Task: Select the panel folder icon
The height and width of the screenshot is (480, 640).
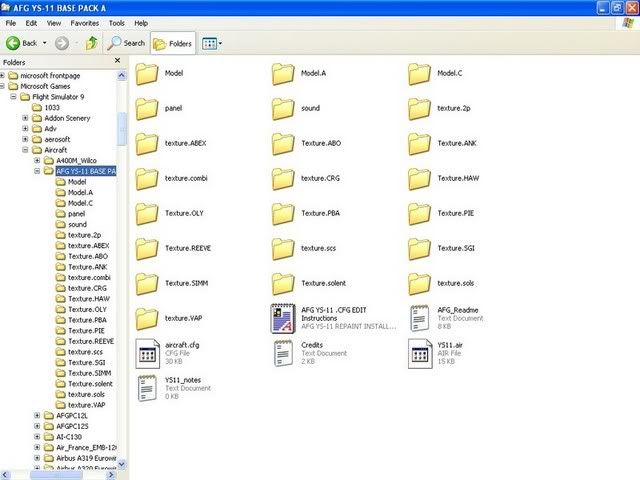Action: pos(147,109)
